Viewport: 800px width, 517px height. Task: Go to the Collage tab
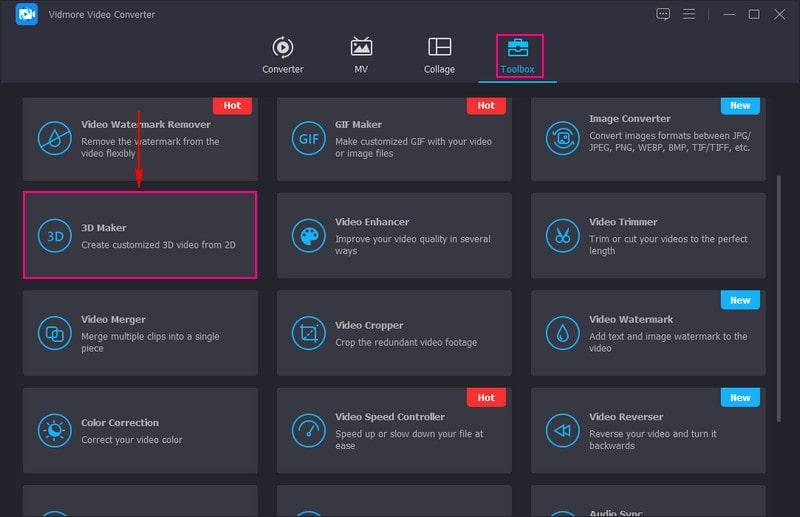point(439,56)
